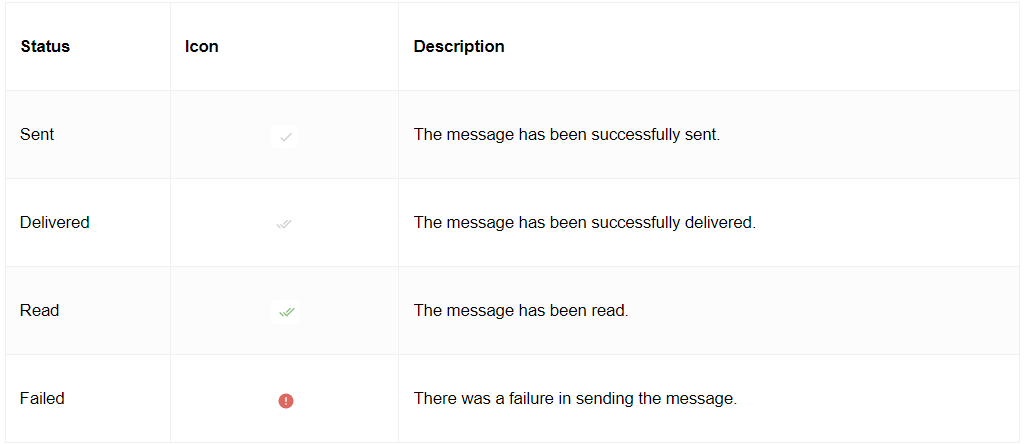
Task: Select the Status column header
Action: [45, 46]
